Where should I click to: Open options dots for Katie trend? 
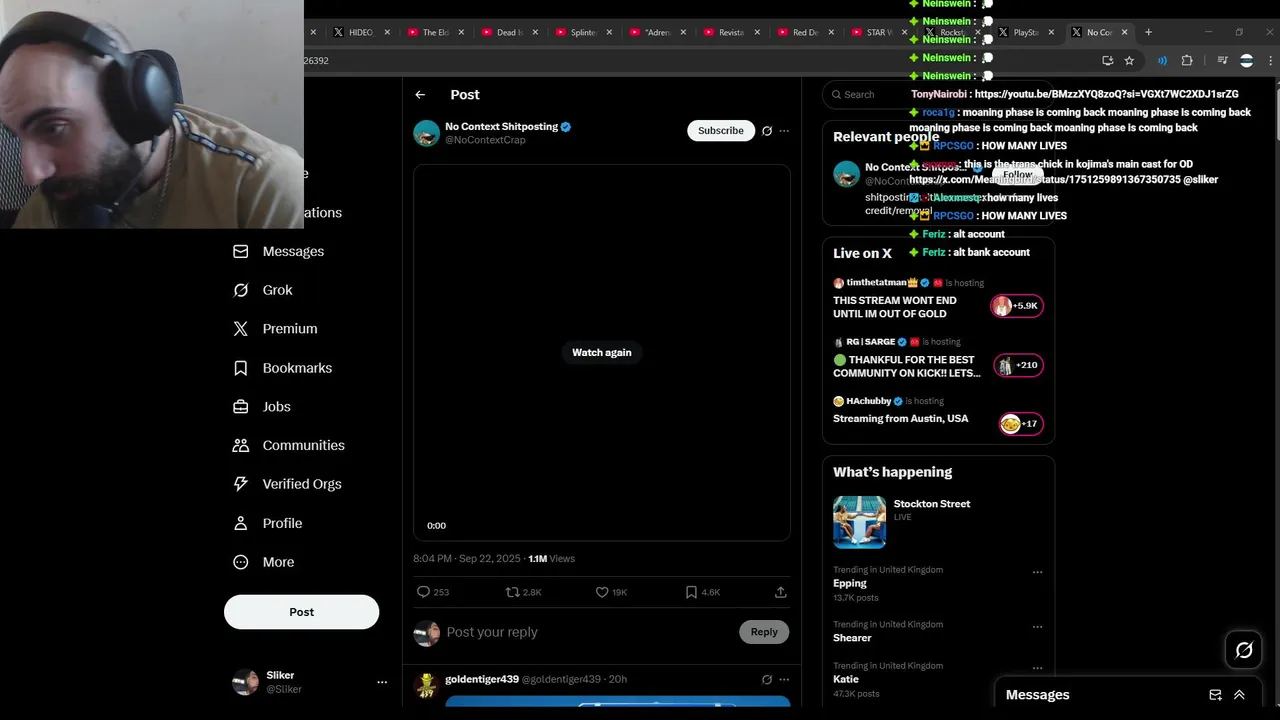coord(1037,668)
